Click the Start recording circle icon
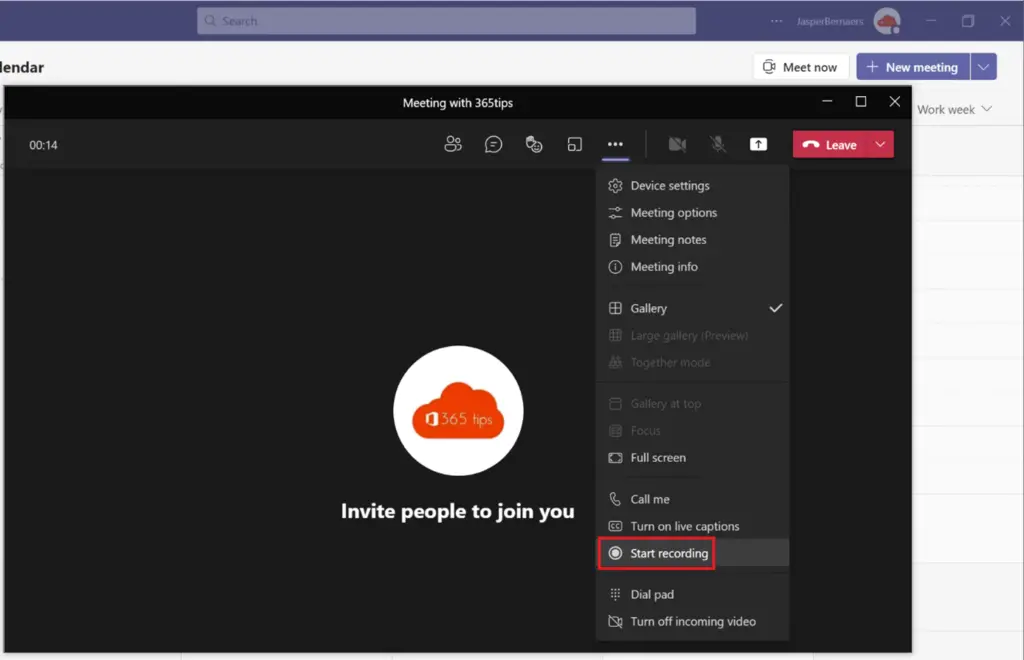 tap(615, 553)
